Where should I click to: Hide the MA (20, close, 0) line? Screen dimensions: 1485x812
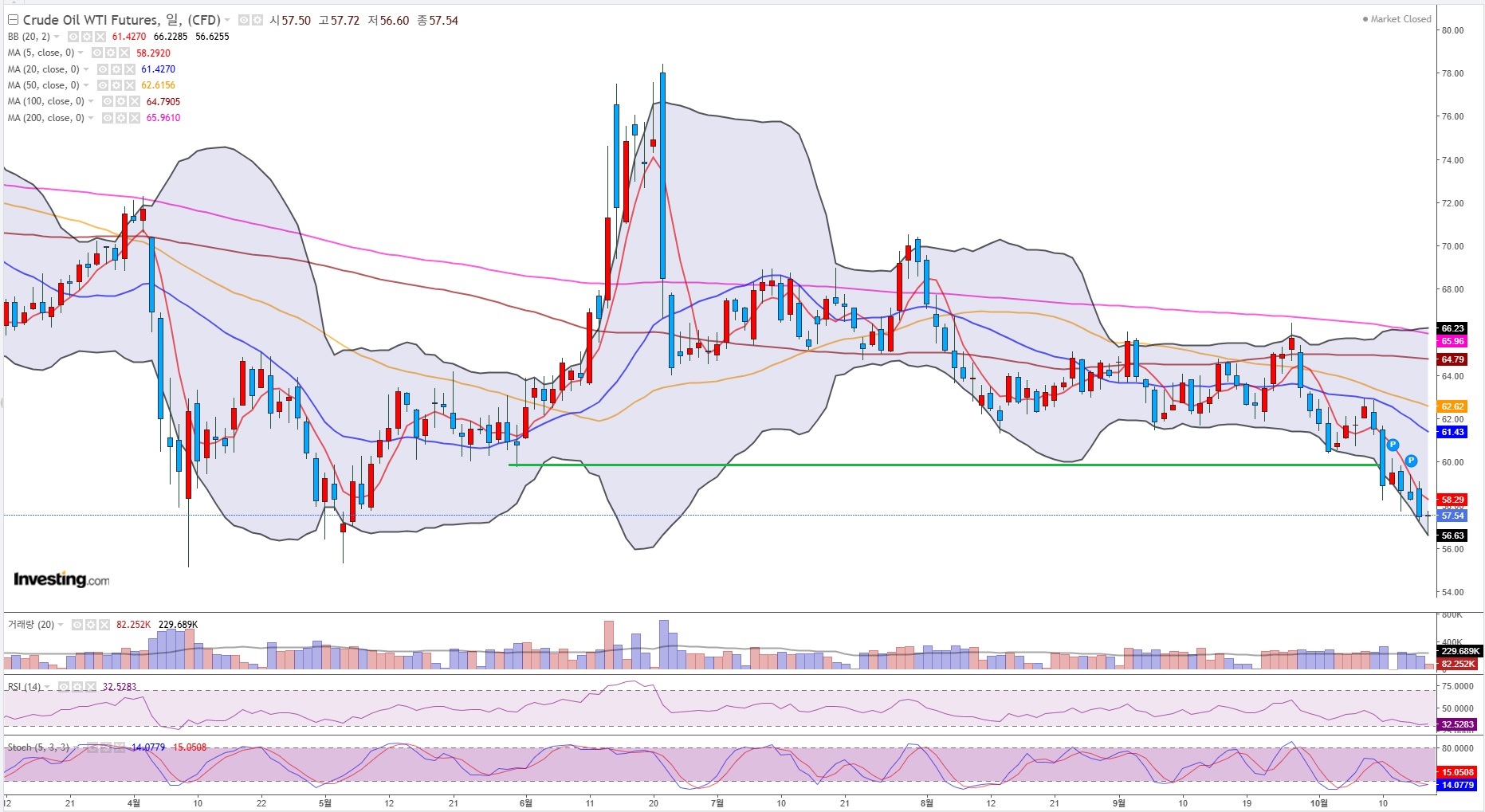pos(102,69)
